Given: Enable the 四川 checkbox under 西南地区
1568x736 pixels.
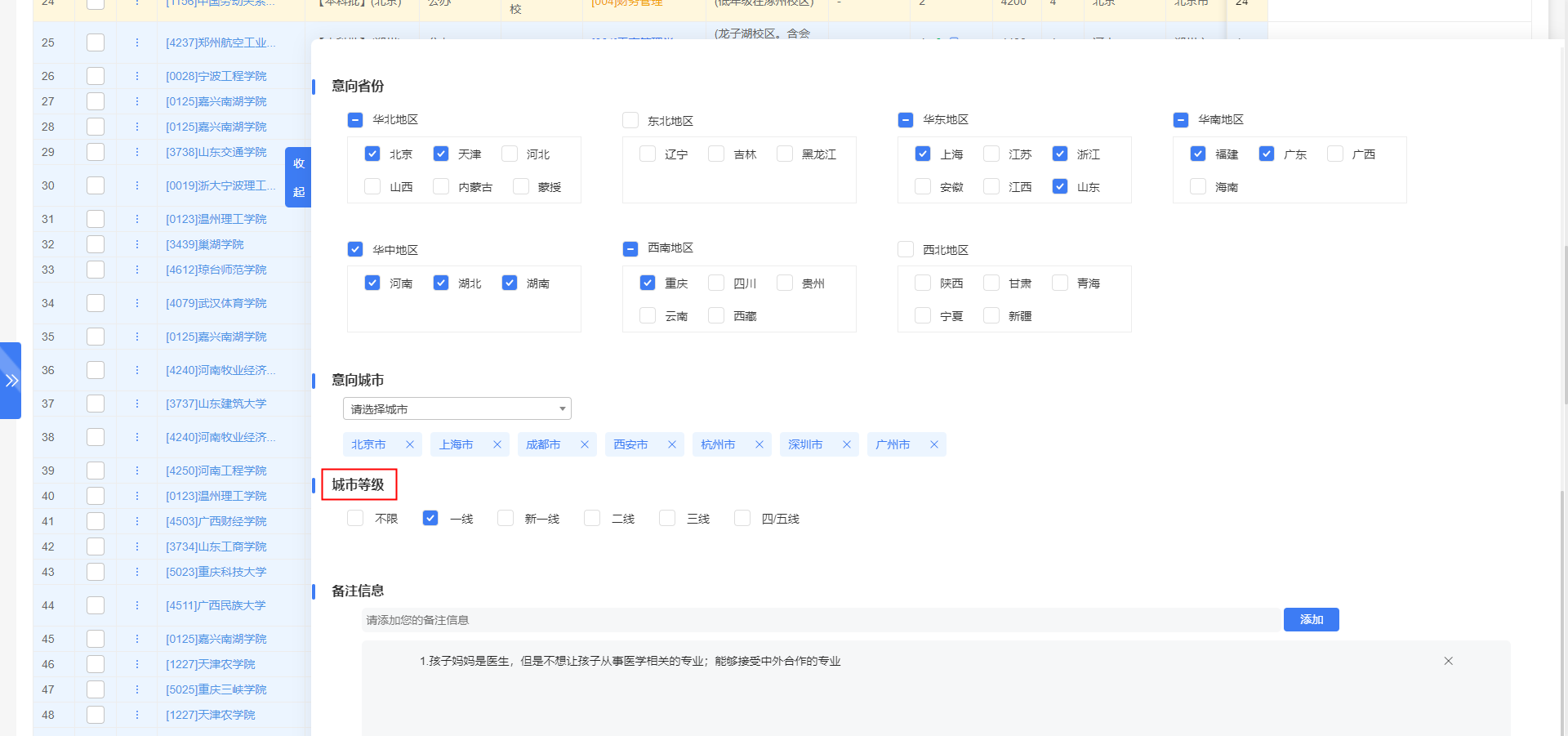Looking at the screenshot, I should click(716, 283).
